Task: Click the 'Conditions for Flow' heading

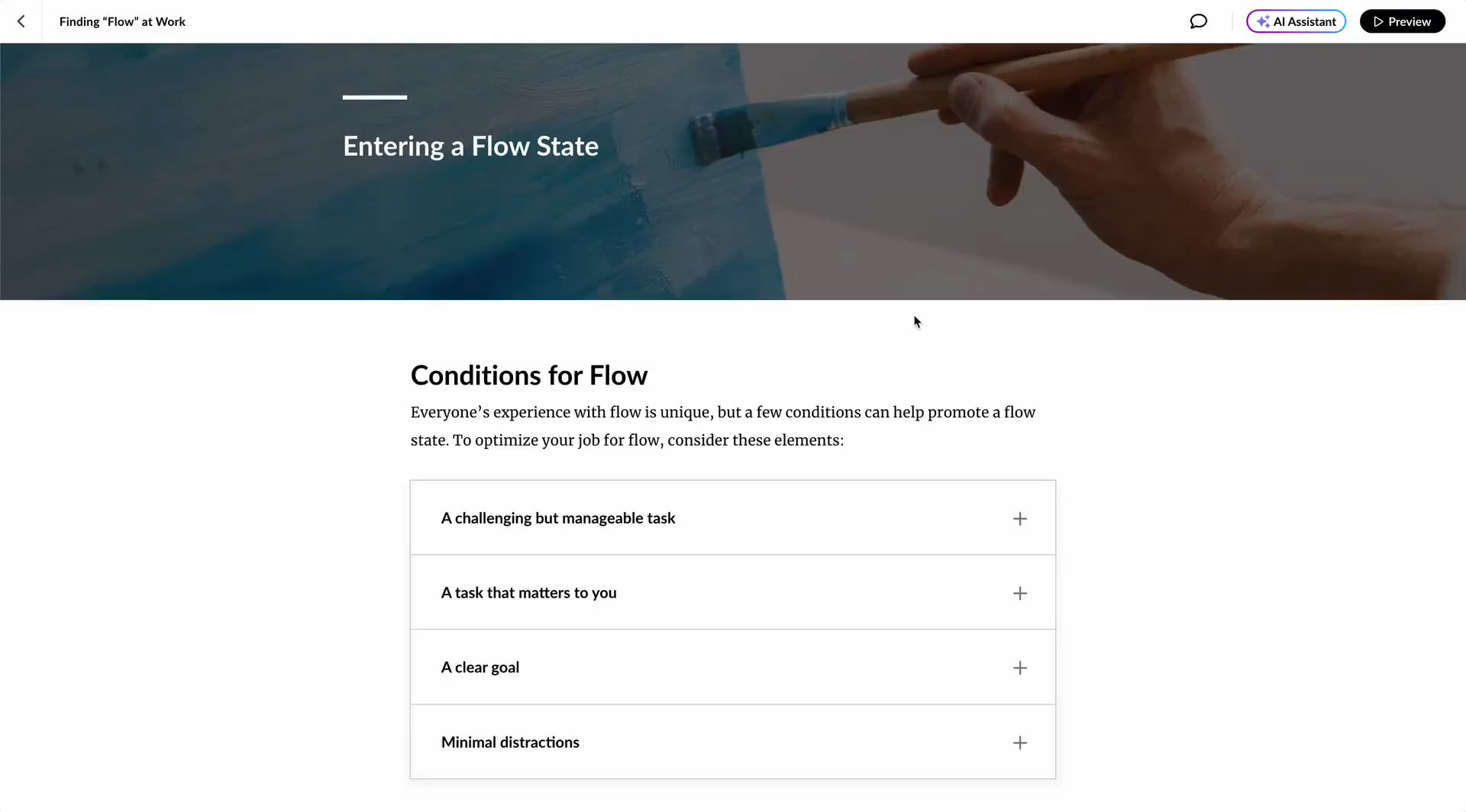Action: (528, 375)
